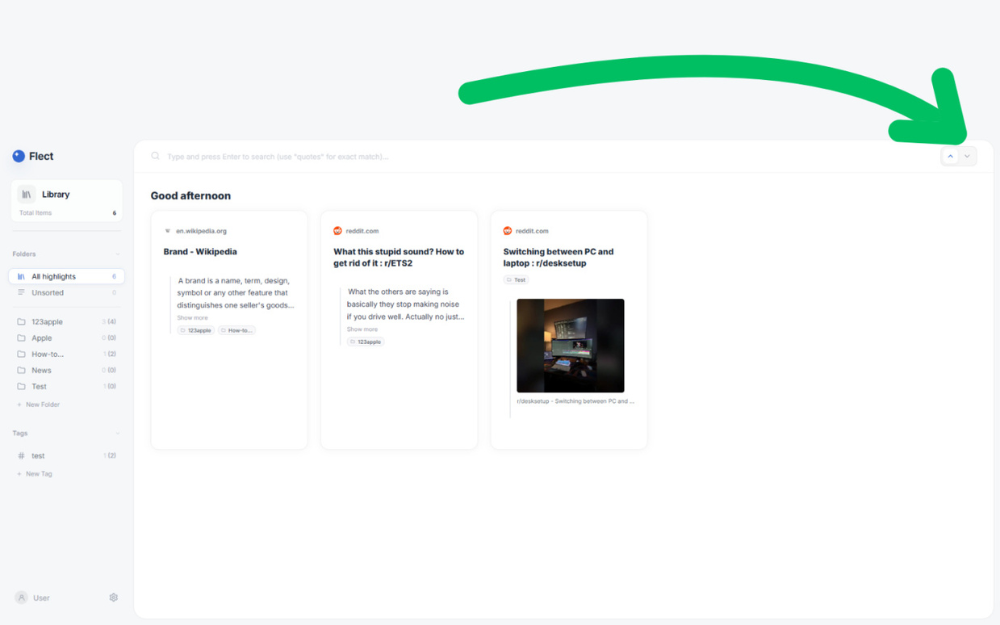This screenshot has height=625, width=1000.
Task: Expand 'Show more' on Brand - Wikipedia card
Action: tap(193, 318)
